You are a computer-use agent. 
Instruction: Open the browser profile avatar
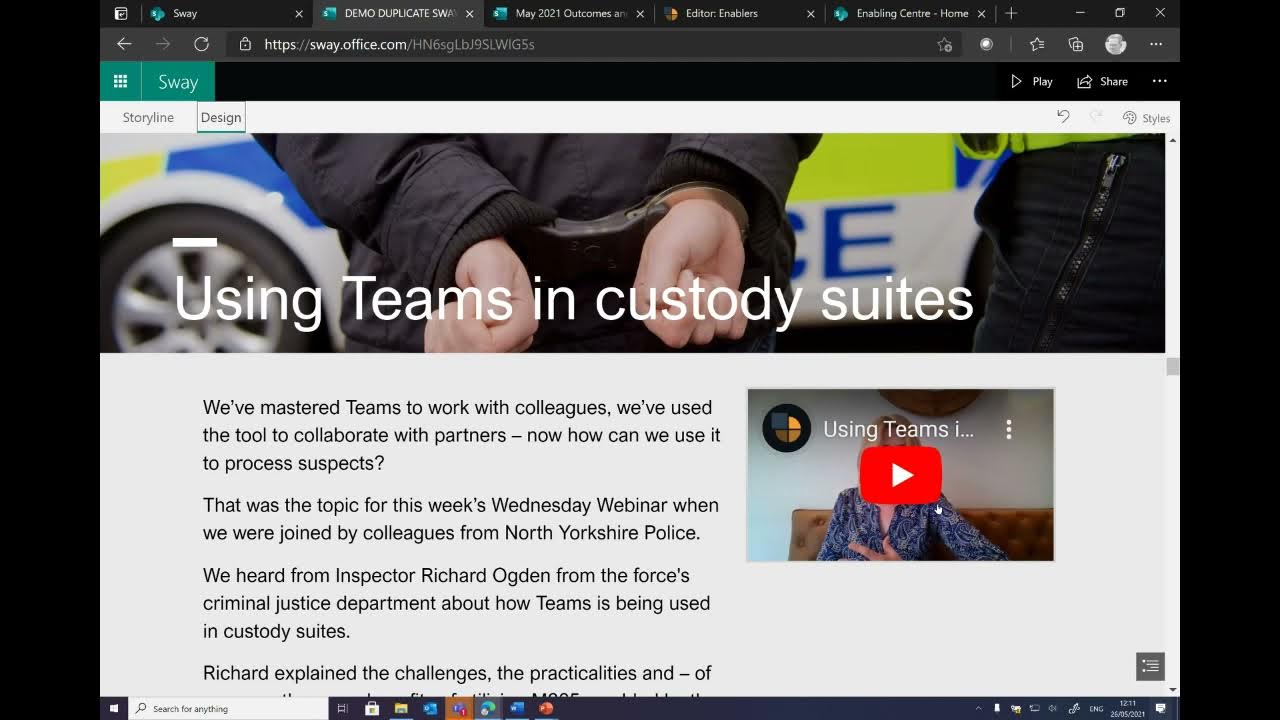tap(1116, 44)
